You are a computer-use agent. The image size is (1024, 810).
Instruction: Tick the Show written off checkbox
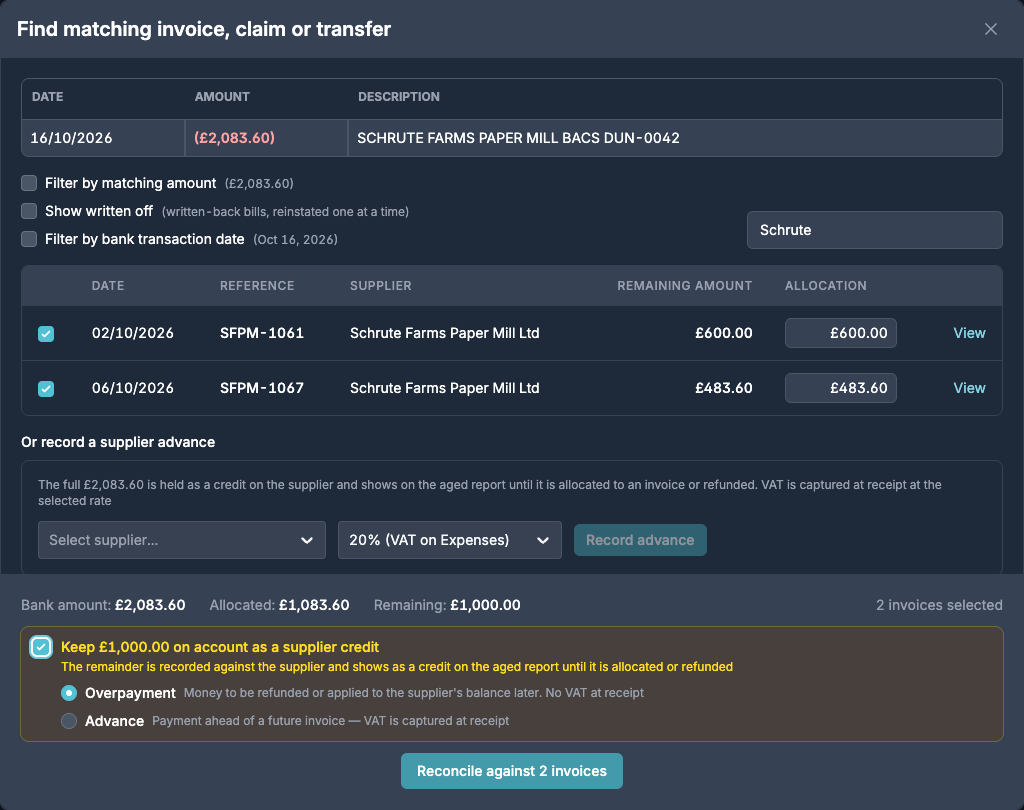coord(29,211)
